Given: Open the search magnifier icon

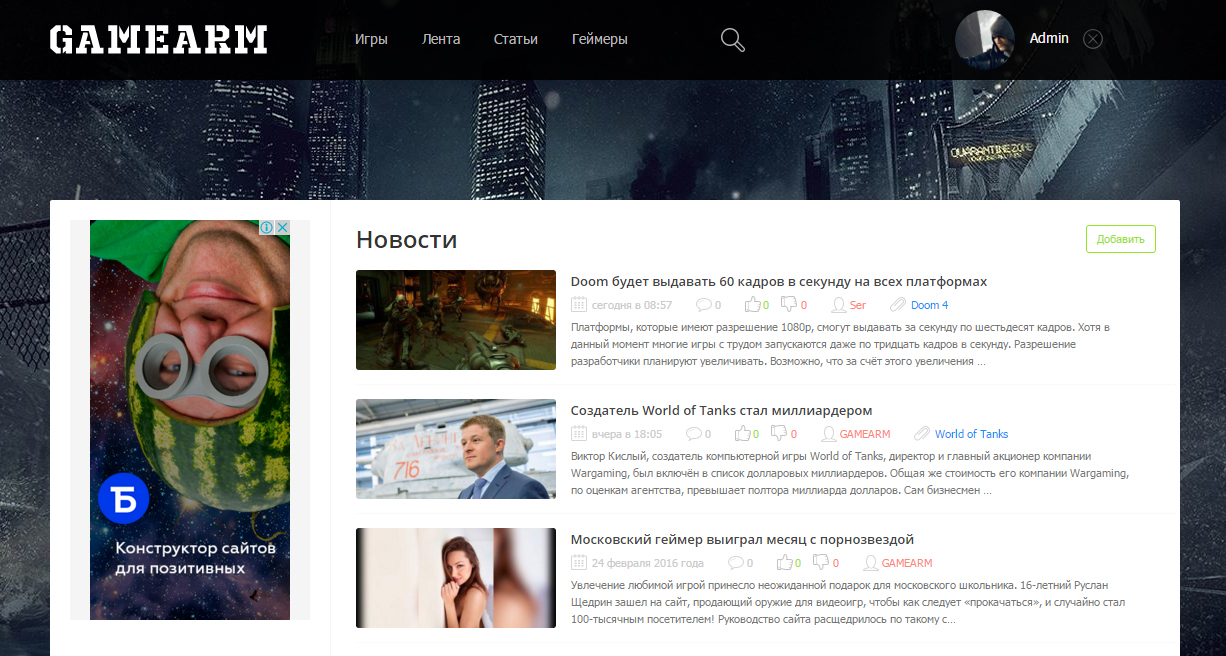Looking at the screenshot, I should click(733, 40).
